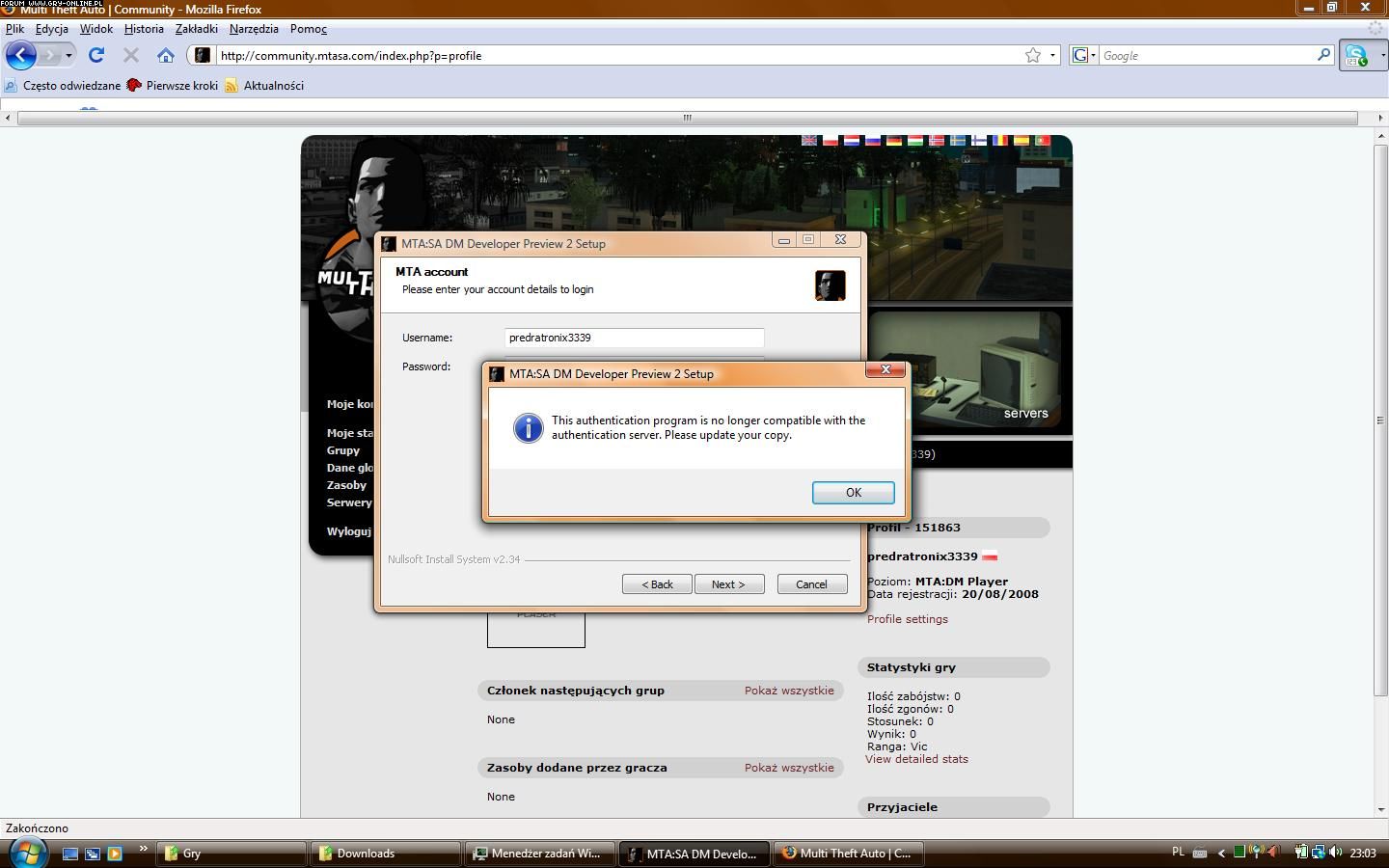Select the Dutch flag language

[x=852, y=141]
